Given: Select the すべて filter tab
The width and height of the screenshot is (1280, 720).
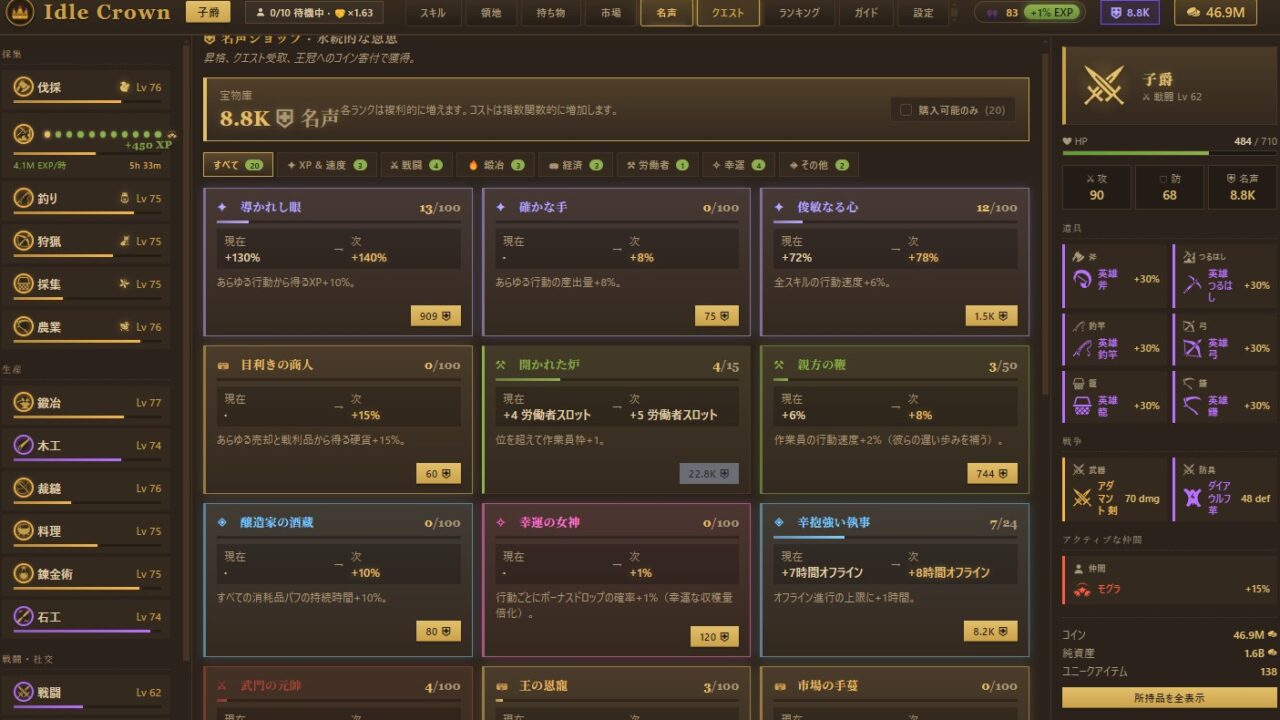Looking at the screenshot, I should pos(236,165).
